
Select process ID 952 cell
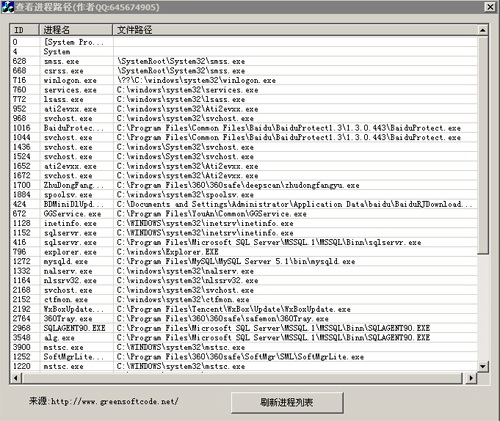coord(20,109)
